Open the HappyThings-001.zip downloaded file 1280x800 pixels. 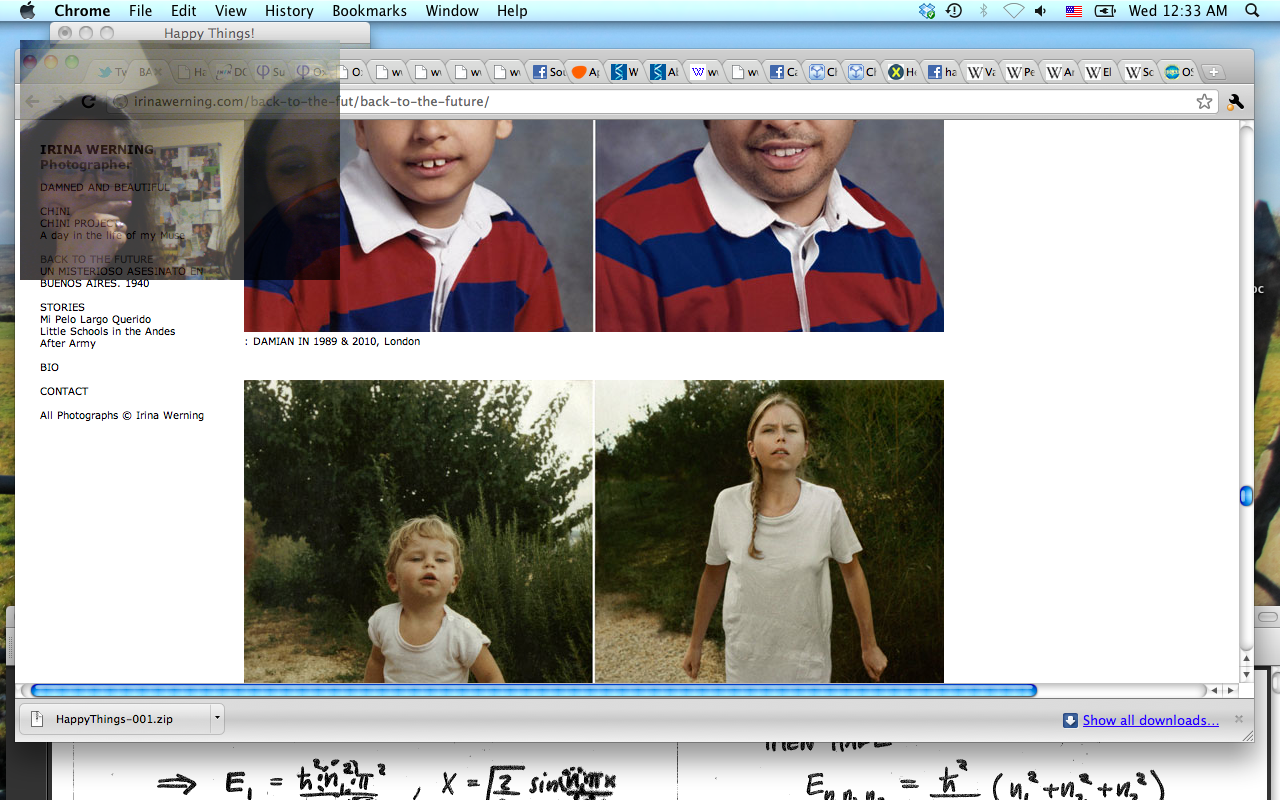click(113, 719)
